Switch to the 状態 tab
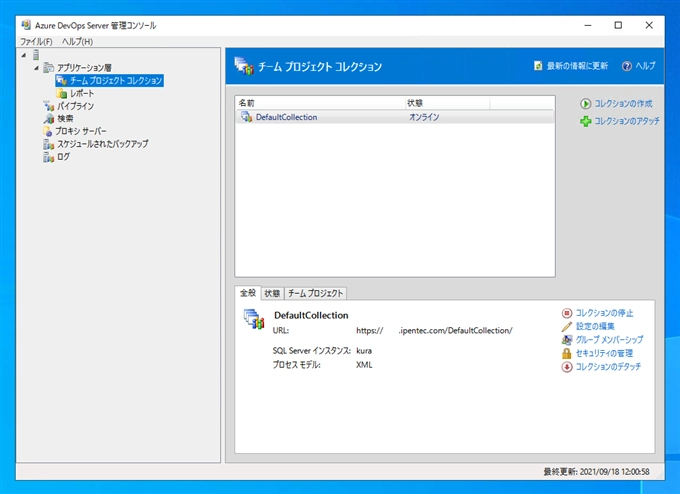Image resolution: width=680 pixels, height=494 pixels. [x=272, y=294]
